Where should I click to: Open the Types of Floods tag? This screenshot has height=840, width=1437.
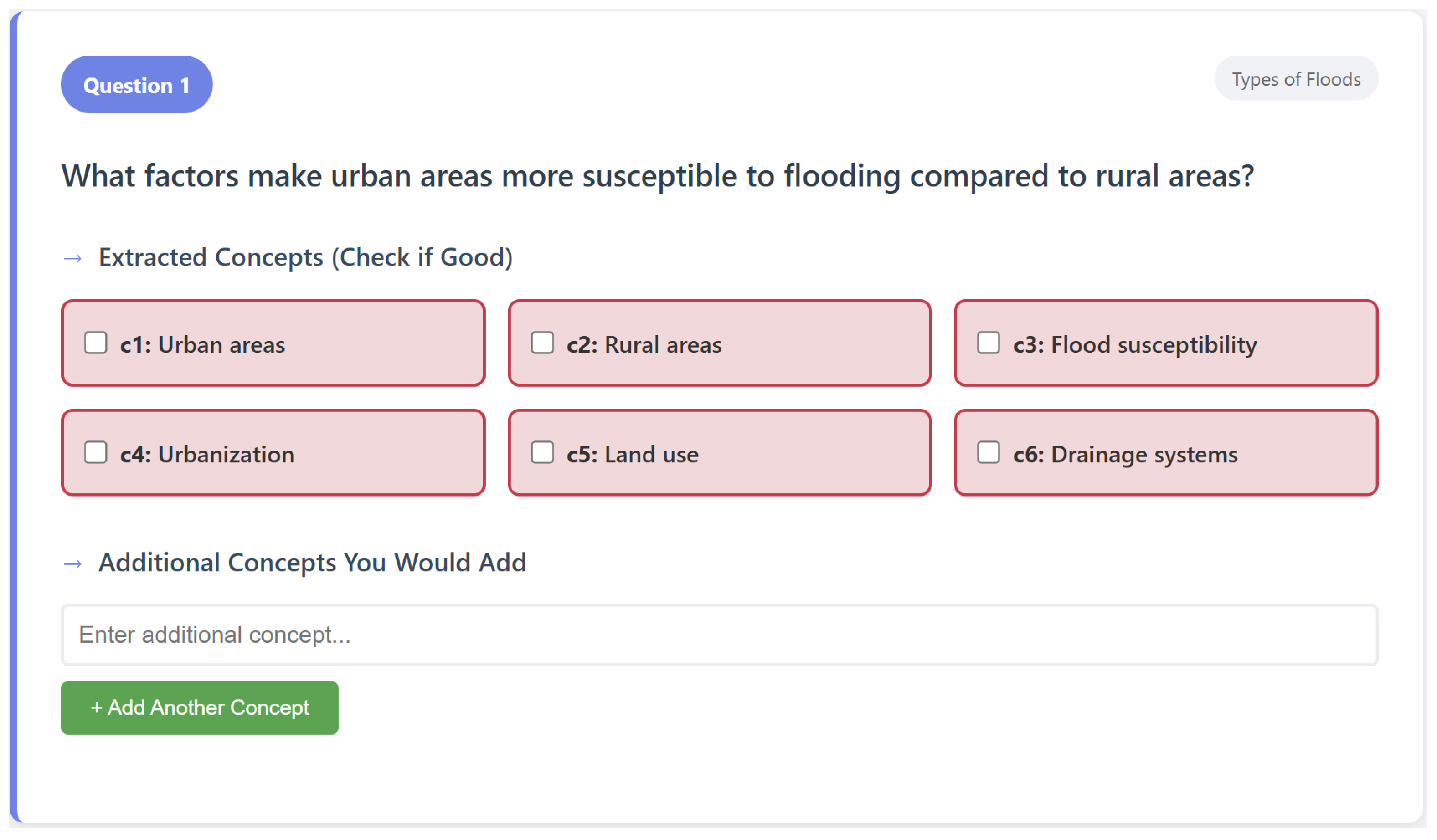[x=1296, y=79]
